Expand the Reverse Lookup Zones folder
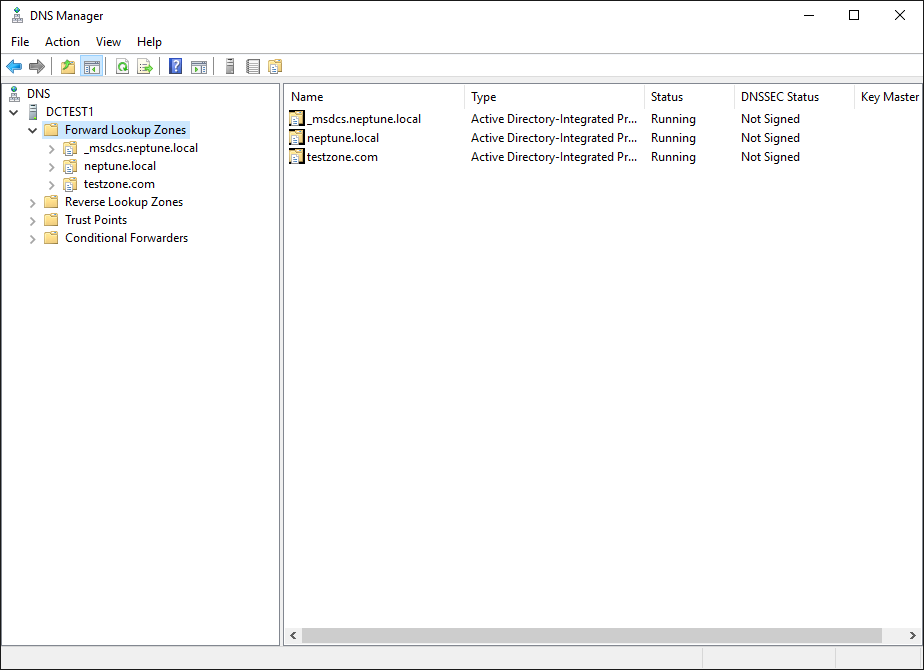 [x=33, y=202]
